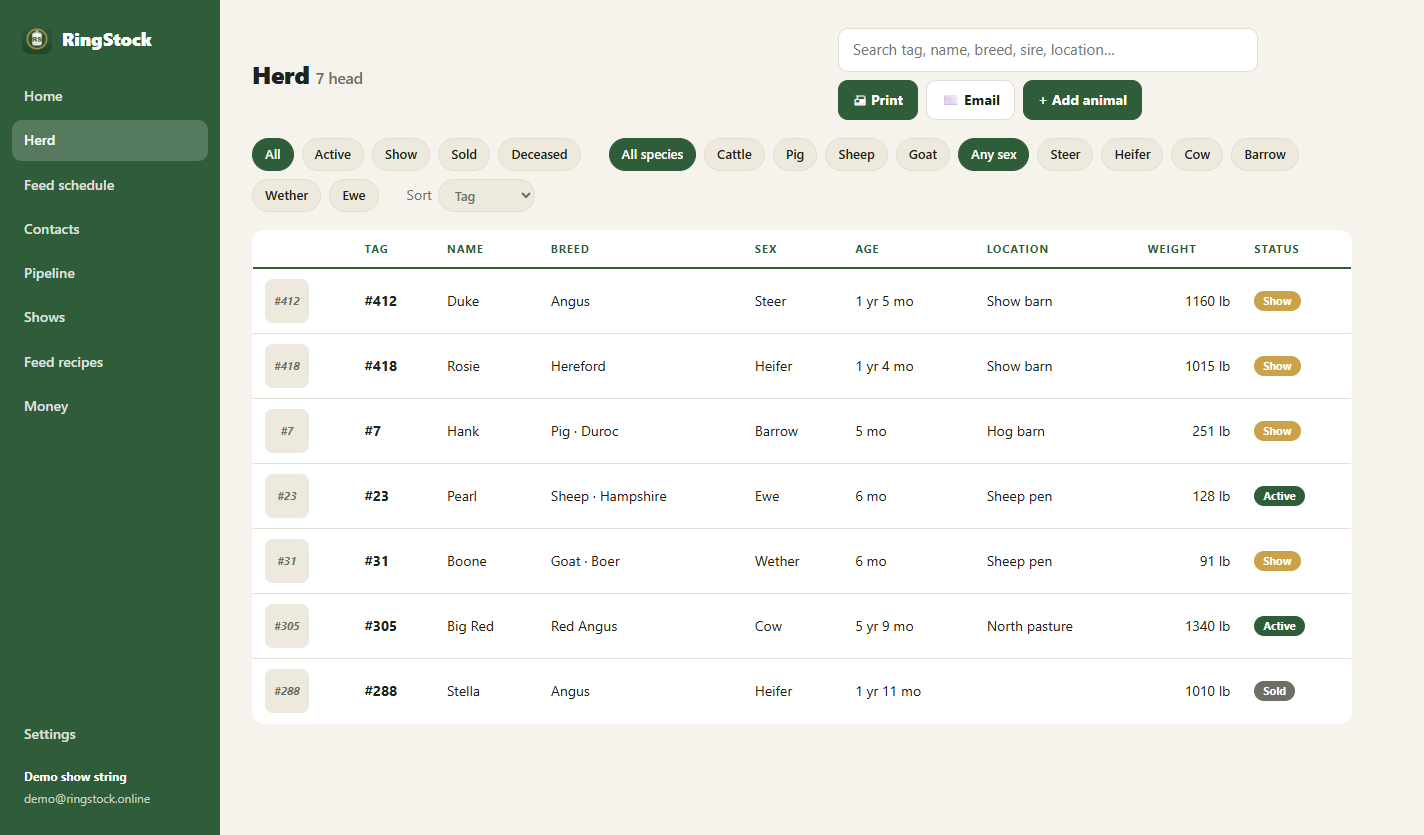1424x835 pixels.
Task: Filter herd by Sold status
Action: tap(464, 155)
